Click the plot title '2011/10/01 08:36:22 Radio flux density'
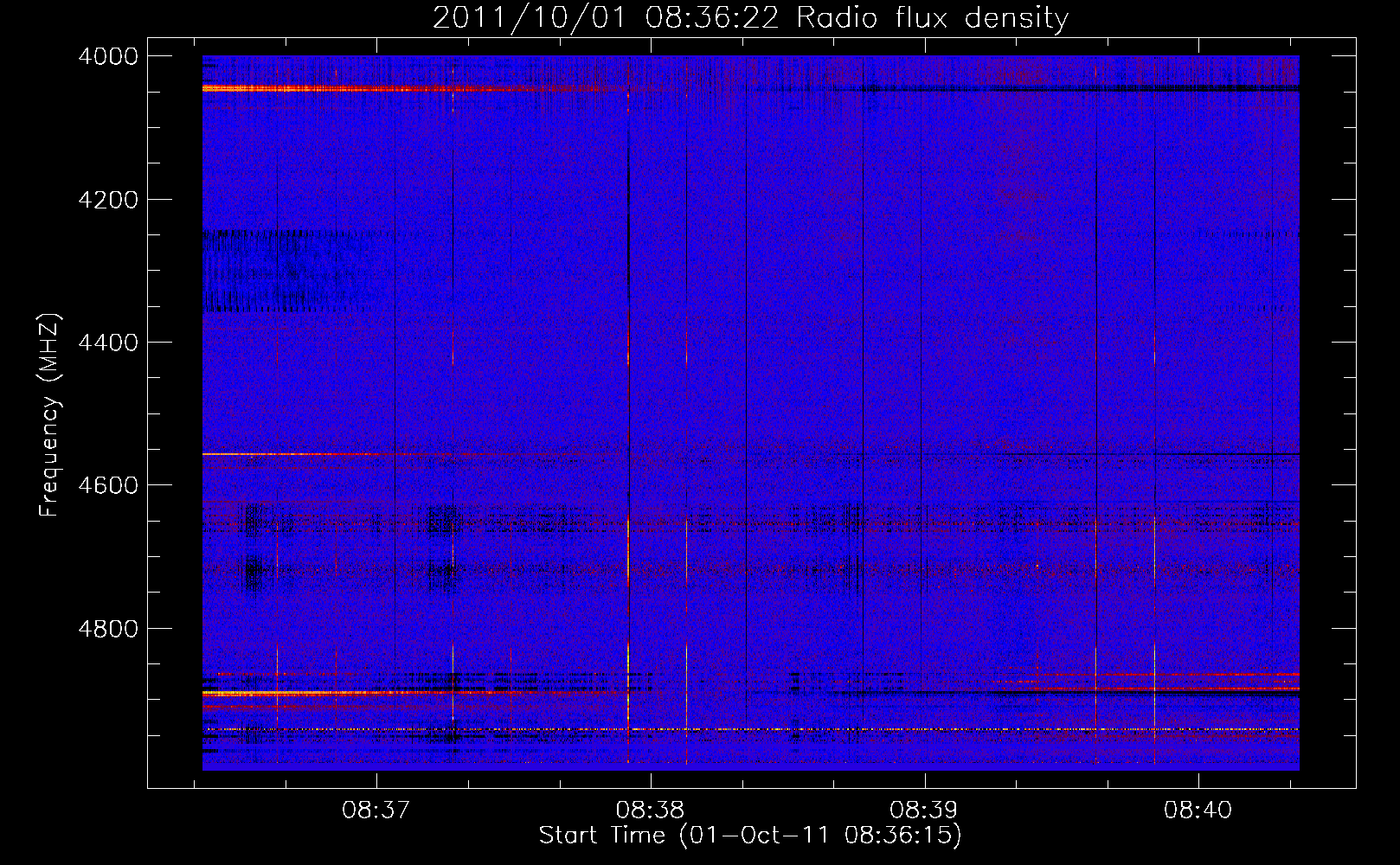Screen dimensions: 1400x865 pyautogui.click(x=750, y=18)
